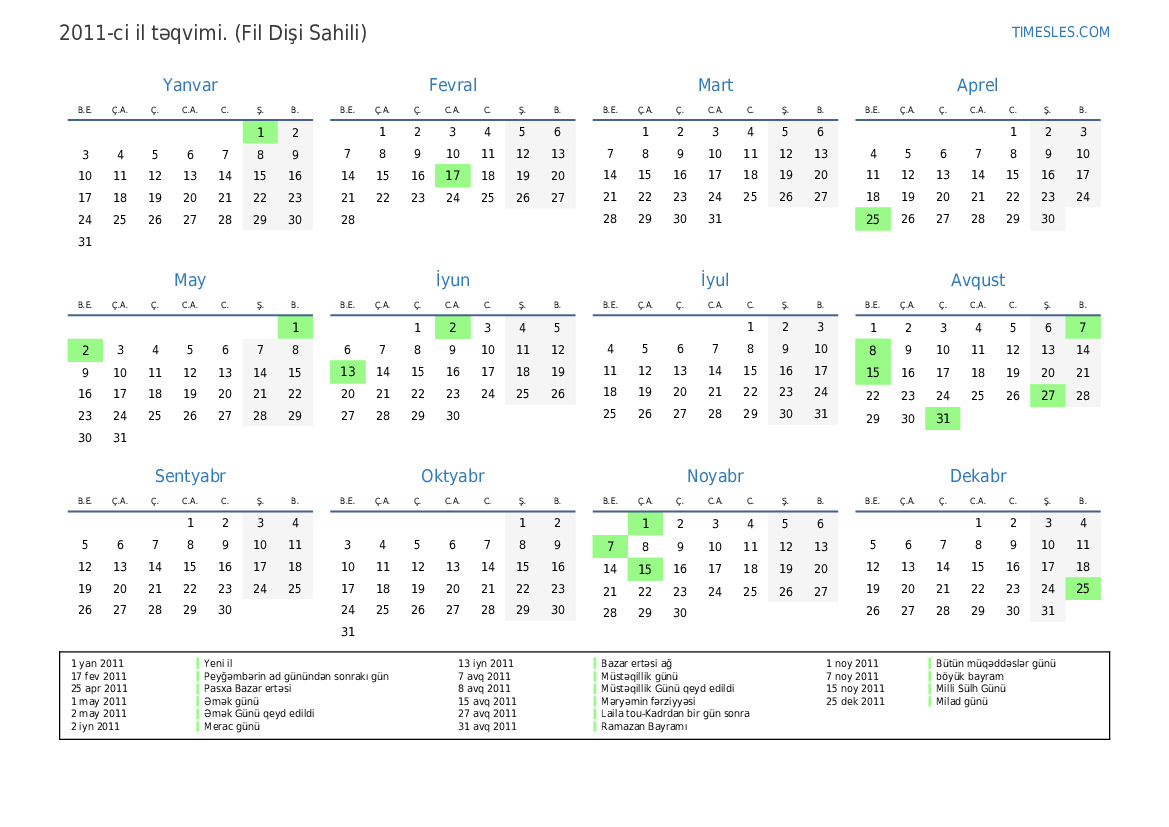
Task: Click legend entry 'Bazar ertəsi ağ'
Action: (x=636, y=663)
